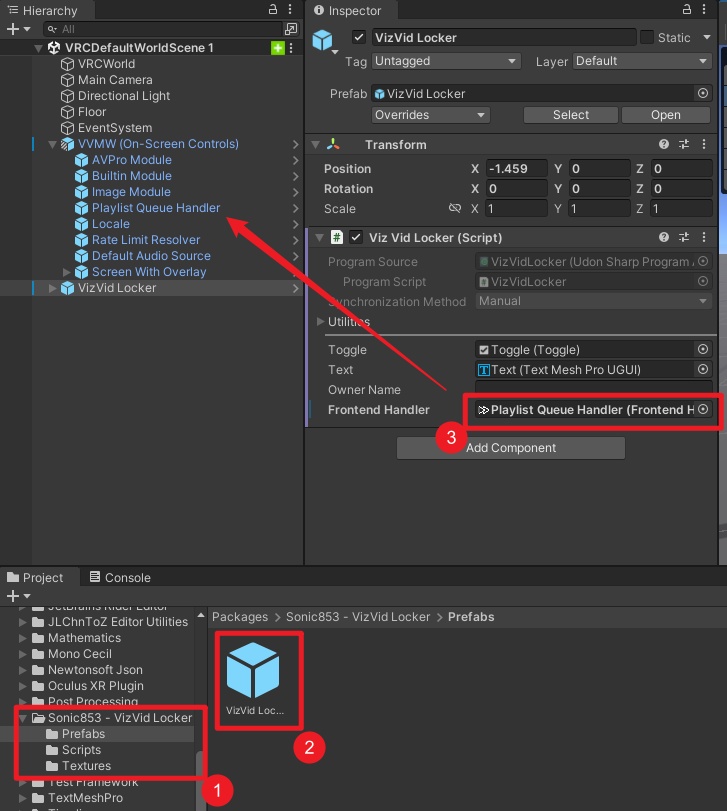Open Transform component three-dot context menu
The width and height of the screenshot is (727, 811).
tap(704, 144)
